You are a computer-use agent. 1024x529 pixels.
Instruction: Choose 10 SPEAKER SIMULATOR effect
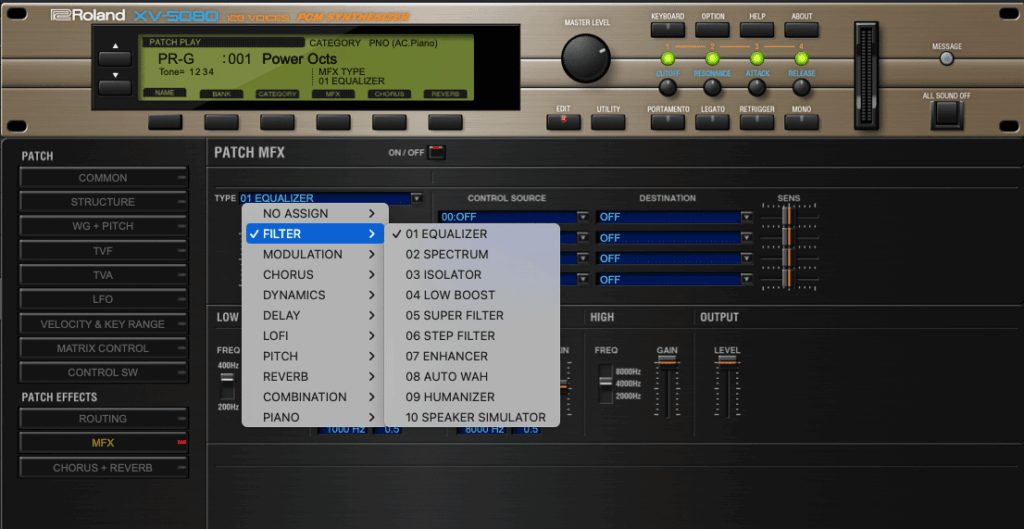click(472, 417)
